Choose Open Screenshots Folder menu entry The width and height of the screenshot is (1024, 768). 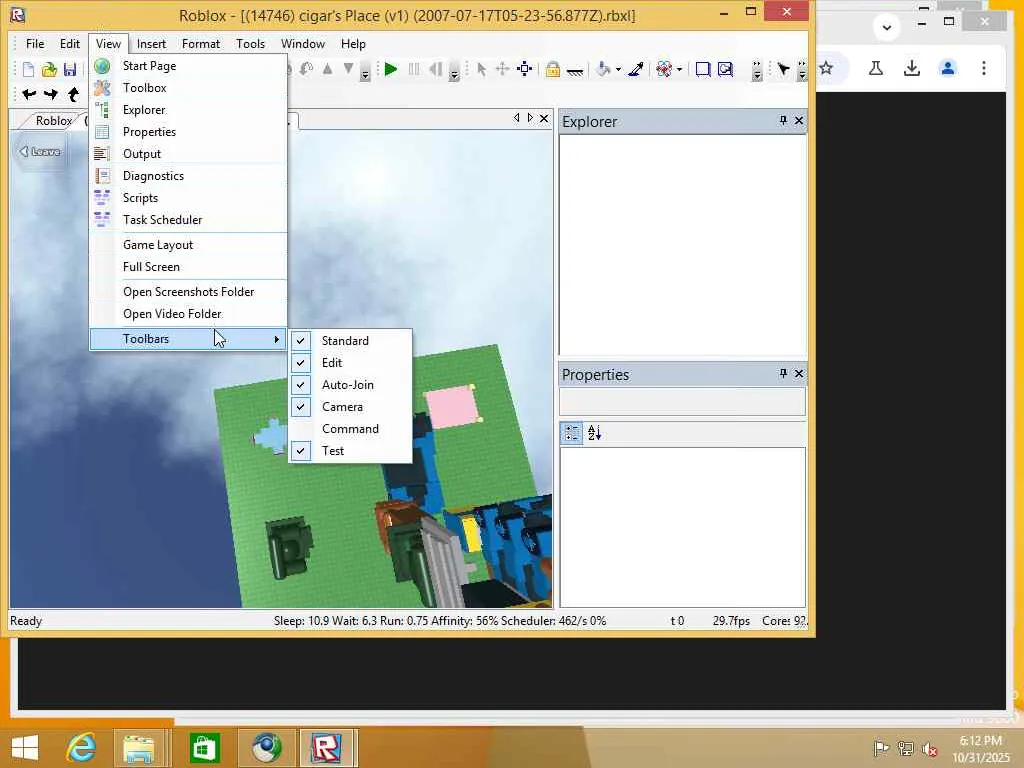(x=188, y=291)
